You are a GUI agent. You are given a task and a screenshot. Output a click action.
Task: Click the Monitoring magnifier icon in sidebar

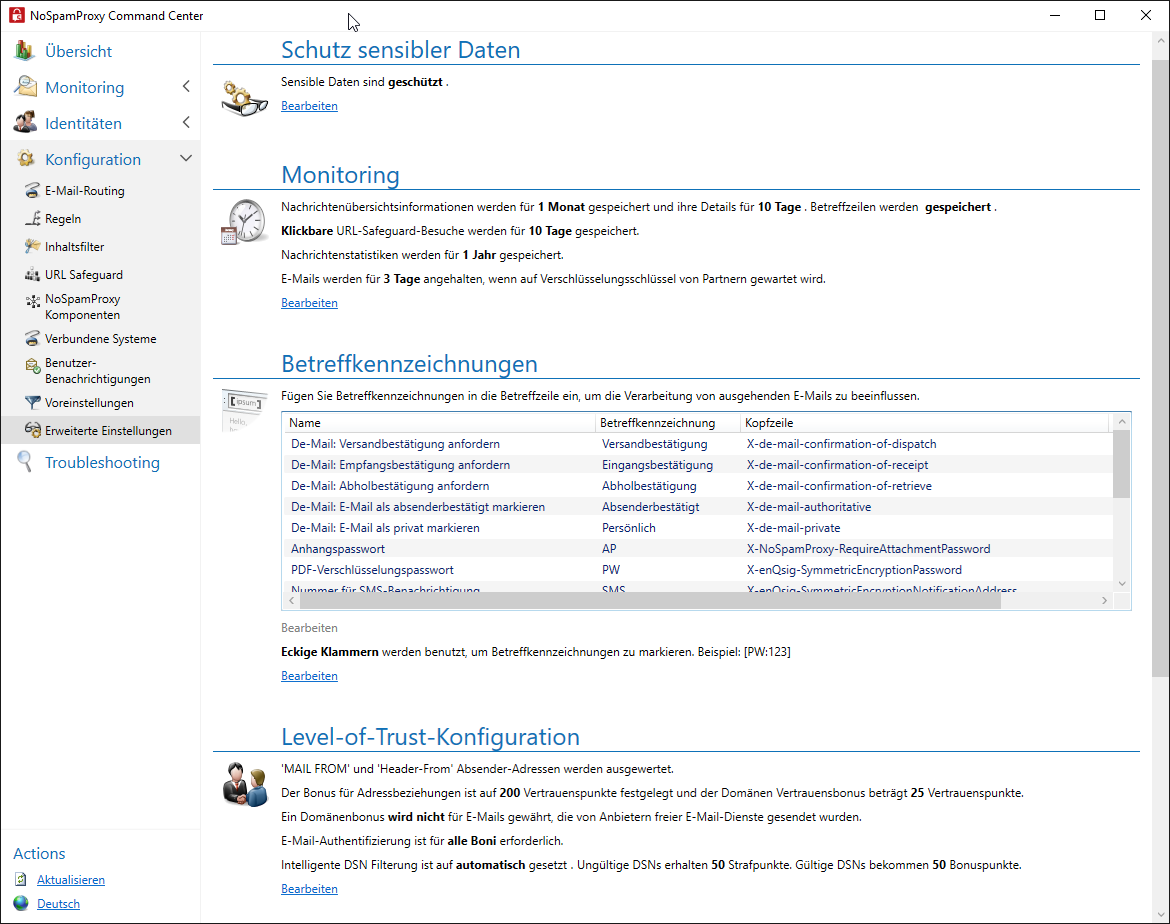tap(25, 87)
